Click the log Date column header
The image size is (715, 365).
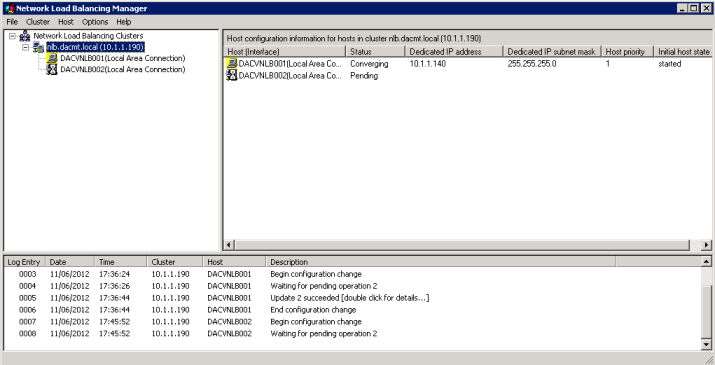pos(70,262)
